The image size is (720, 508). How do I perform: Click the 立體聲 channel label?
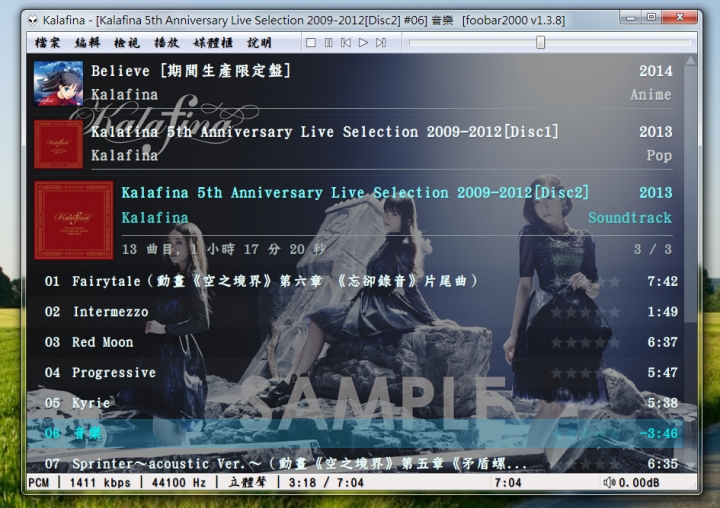(x=248, y=483)
